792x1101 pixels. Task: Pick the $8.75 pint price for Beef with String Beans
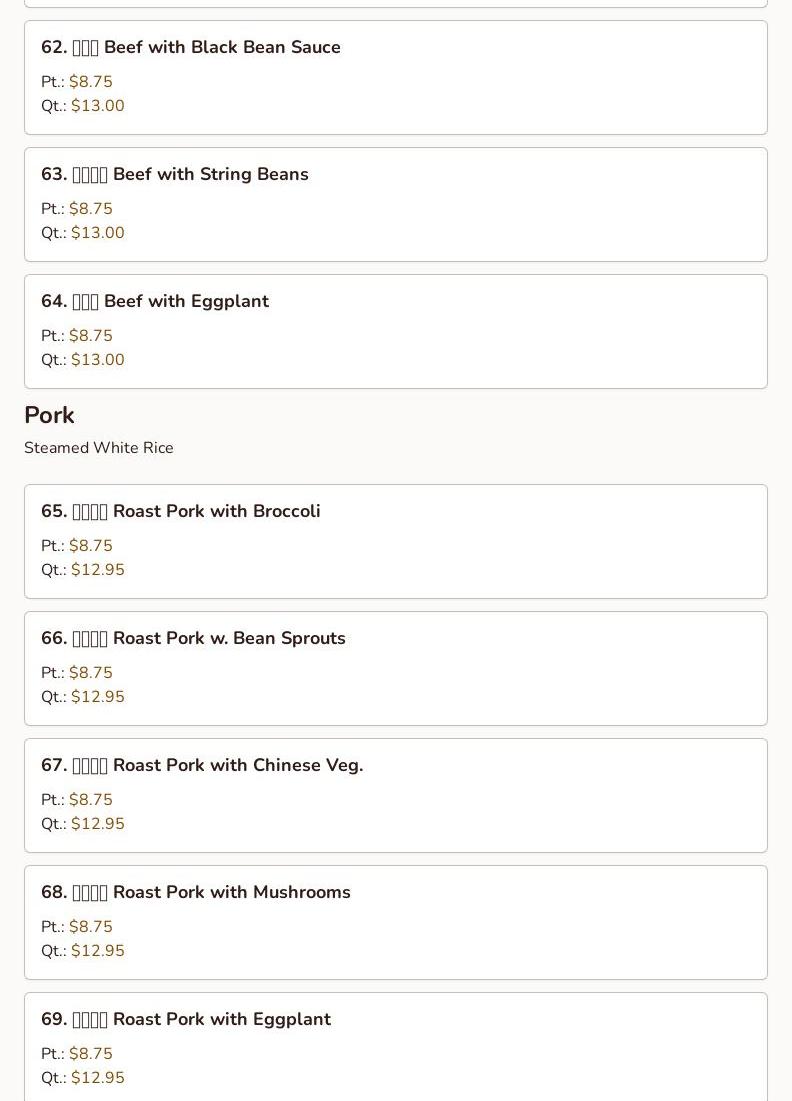(x=91, y=209)
